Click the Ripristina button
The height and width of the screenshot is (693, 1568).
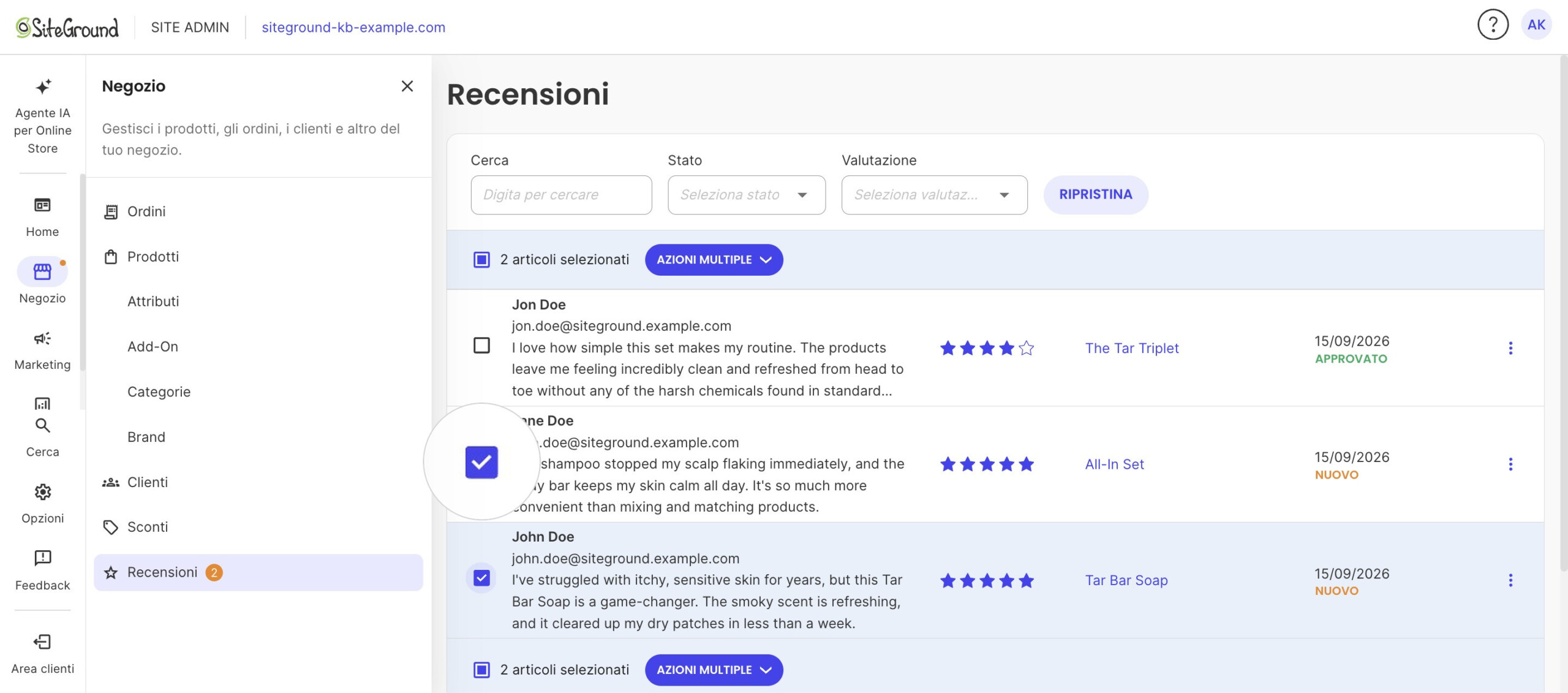coord(1096,194)
